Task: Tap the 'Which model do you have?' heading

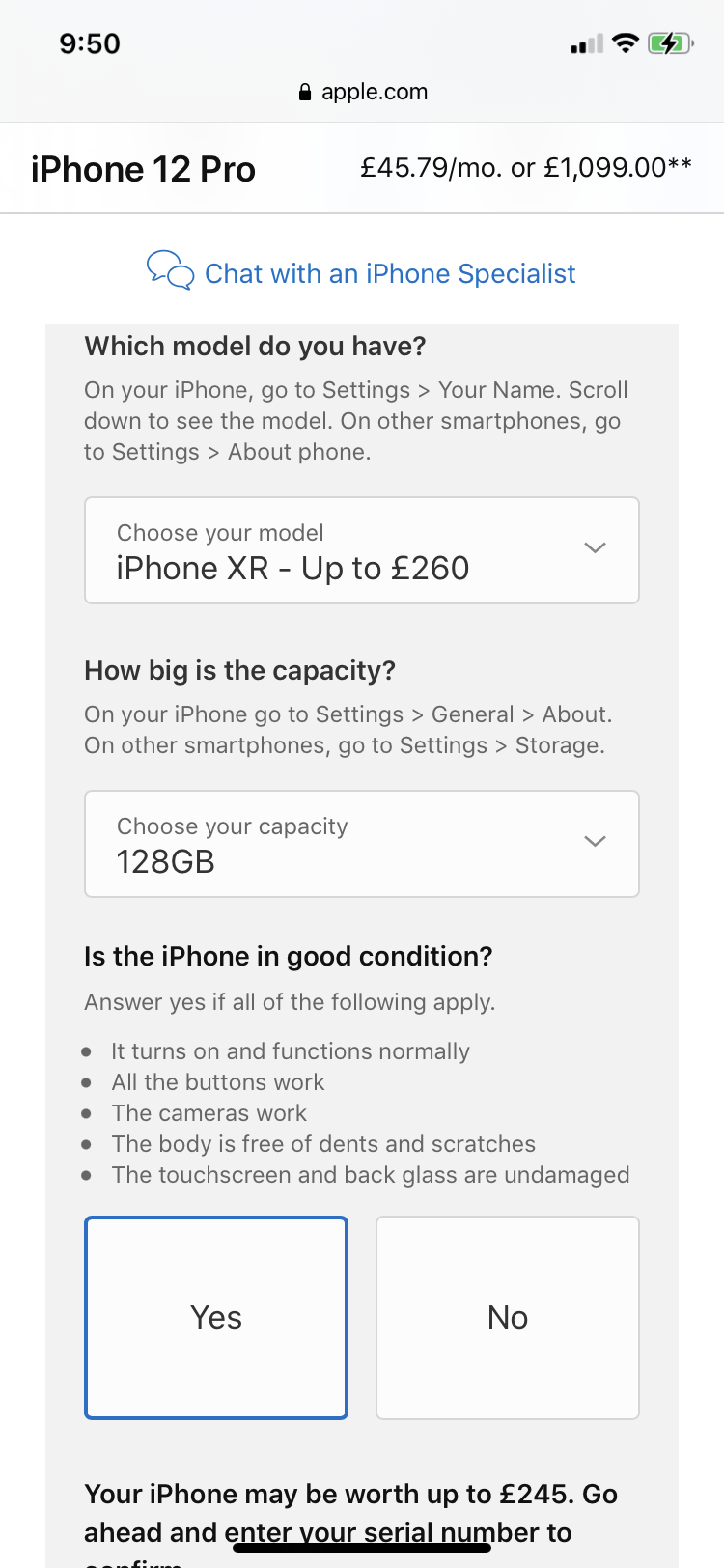Action: (x=255, y=346)
